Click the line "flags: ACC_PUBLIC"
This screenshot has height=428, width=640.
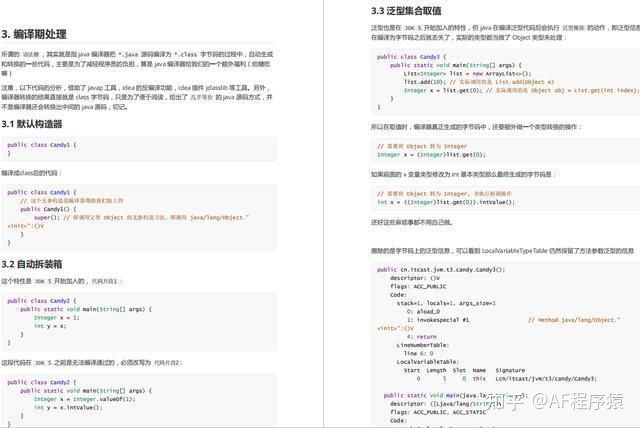tap(418, 286)
